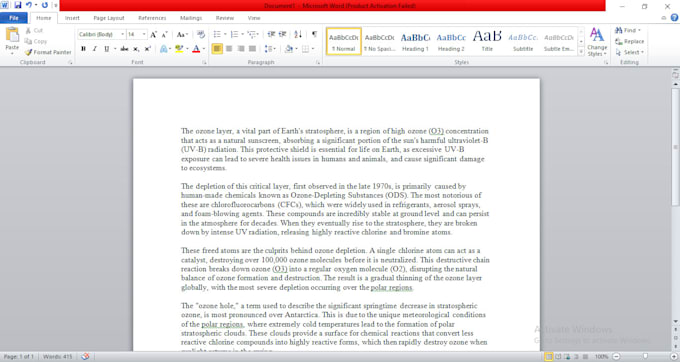The height and width of the screenshot is (362, 680).
Task: Click the Paste clipboard icon
Action: click(12, 35)
